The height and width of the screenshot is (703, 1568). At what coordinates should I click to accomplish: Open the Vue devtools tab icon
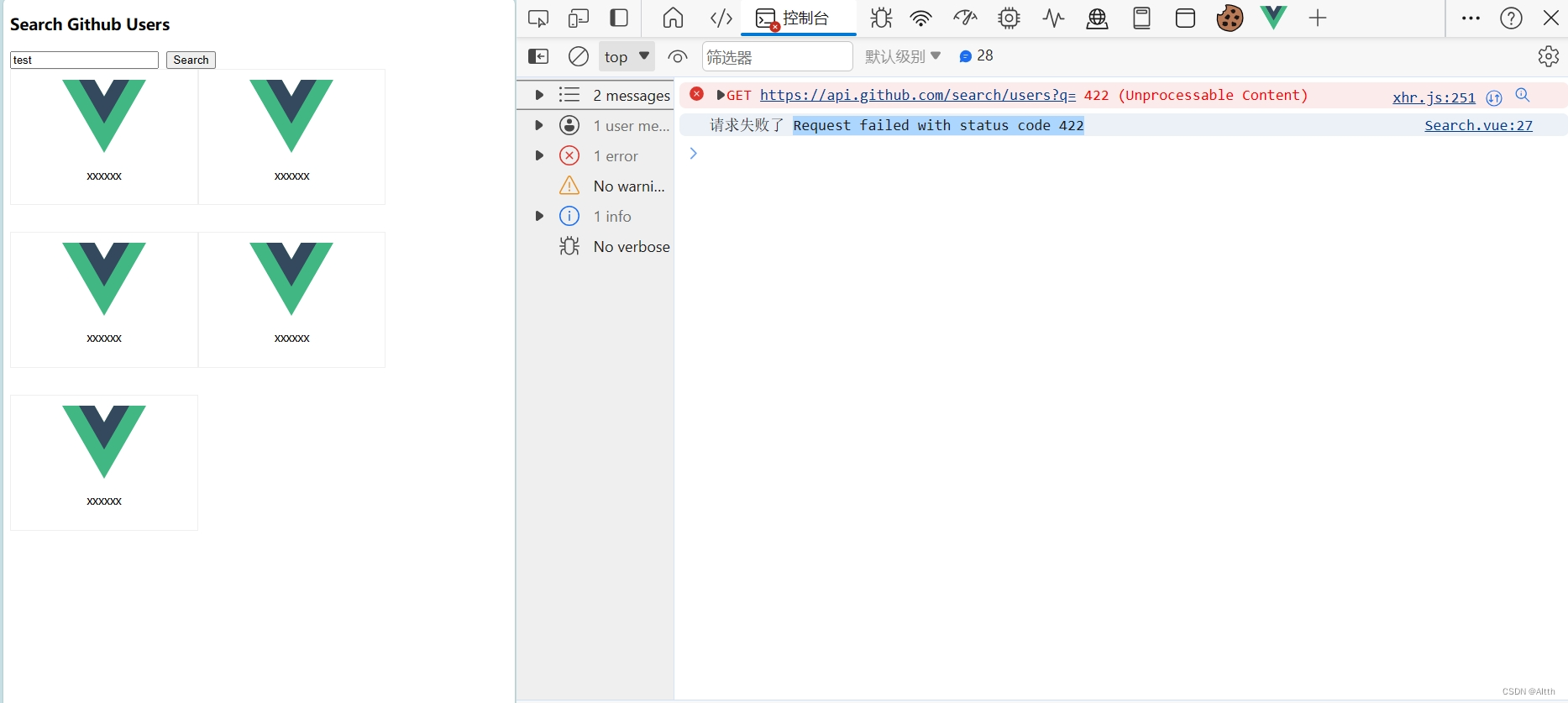pyautogui.click(x=1273, y=17)
